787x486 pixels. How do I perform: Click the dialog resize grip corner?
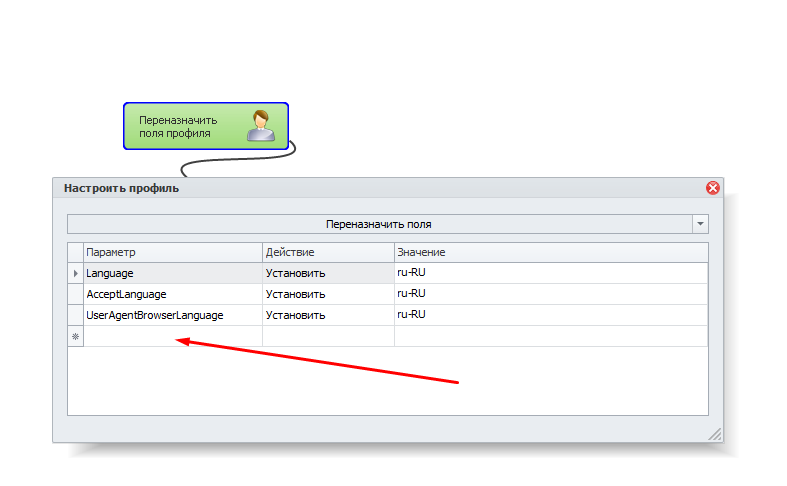click(715, 434)
